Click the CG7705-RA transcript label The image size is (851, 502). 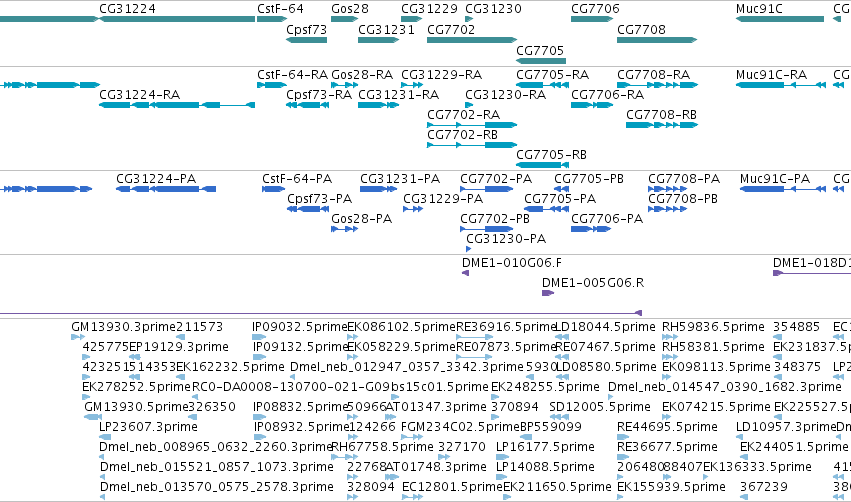tap(552, 74)
